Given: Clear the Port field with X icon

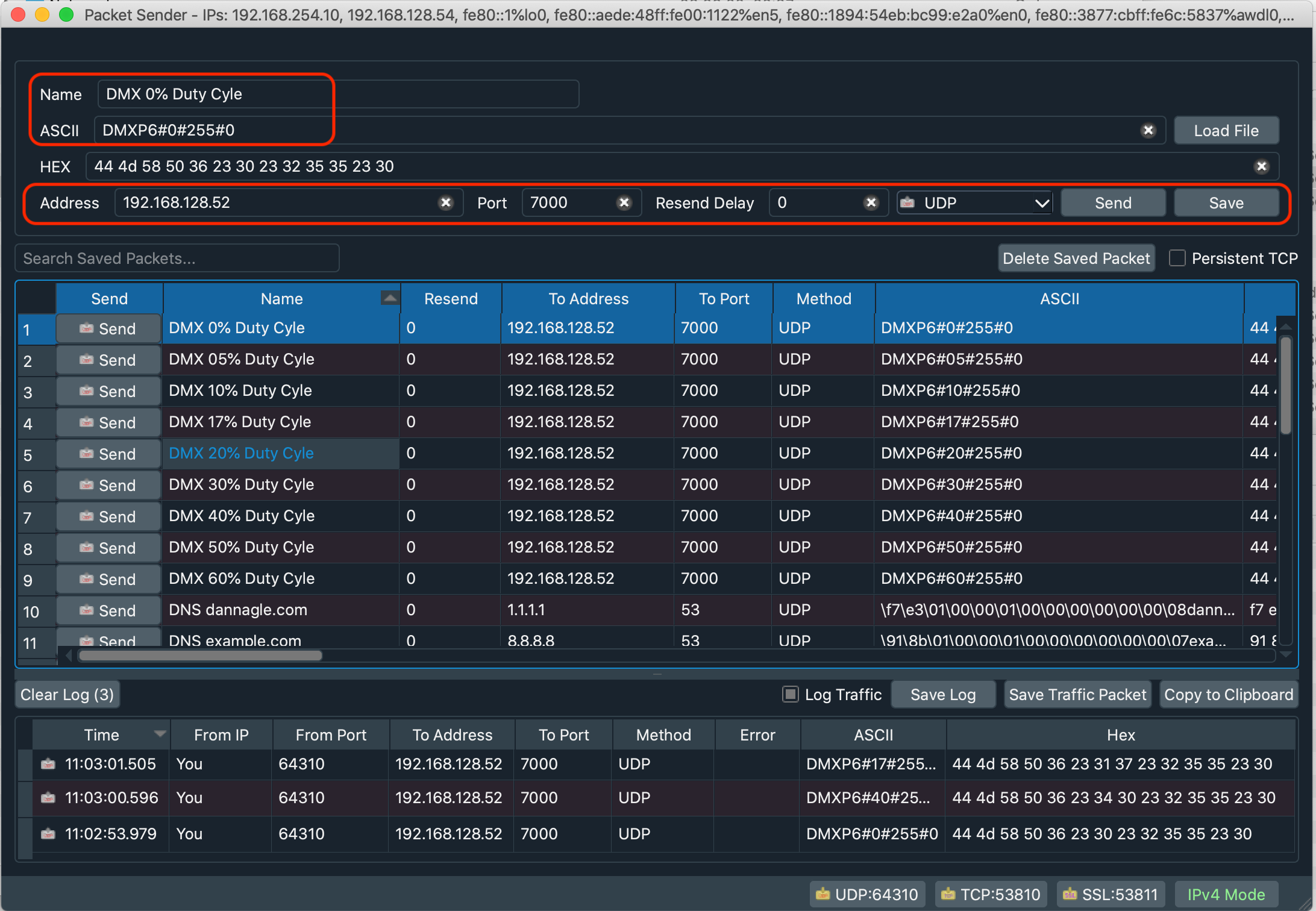Looking at the screenshot, I should click(x=624, y=203).
